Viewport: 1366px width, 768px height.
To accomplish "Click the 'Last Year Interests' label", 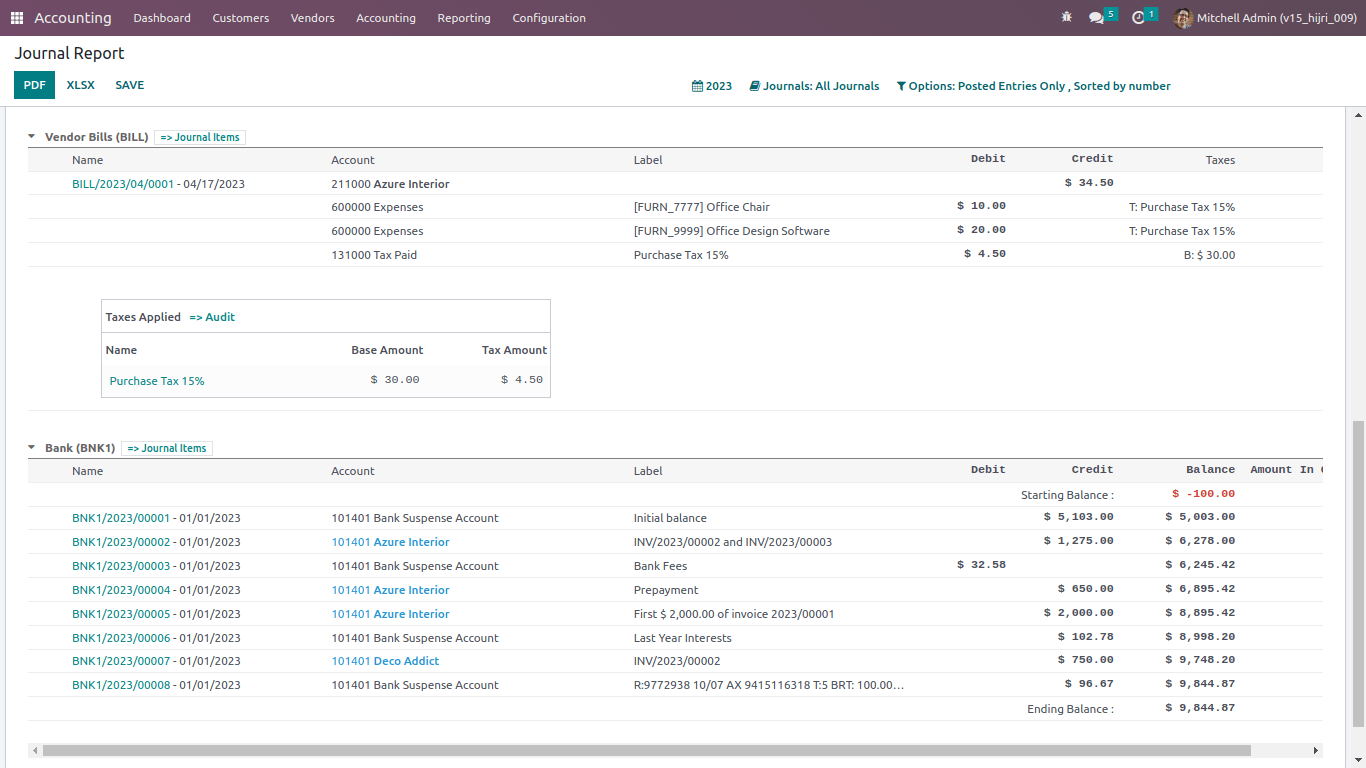I will tap(683, 638).
